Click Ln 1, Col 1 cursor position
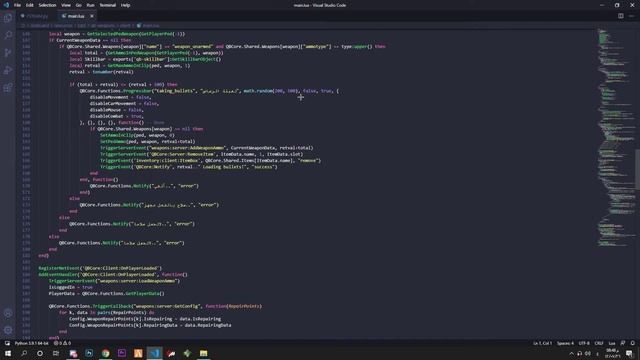 [542, 343]
